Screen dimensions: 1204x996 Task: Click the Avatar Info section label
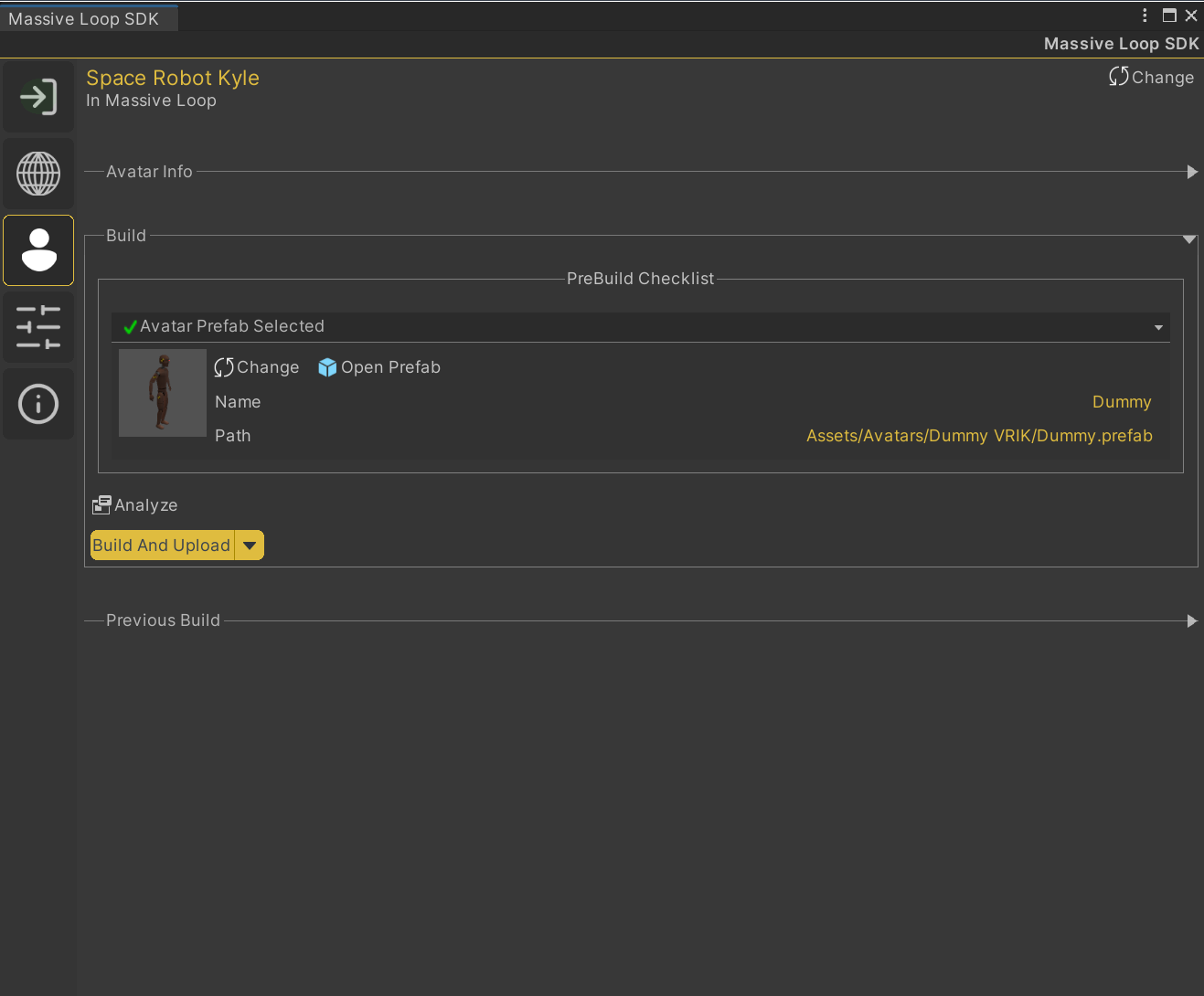(x=149, y=172)
